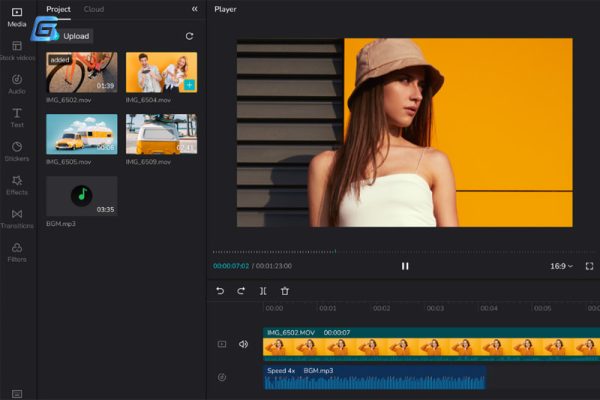The width and height of the screenshot is (600, 400).
Task: Pause the video playback
Action: pyautogui.click(x=405, y=266)
